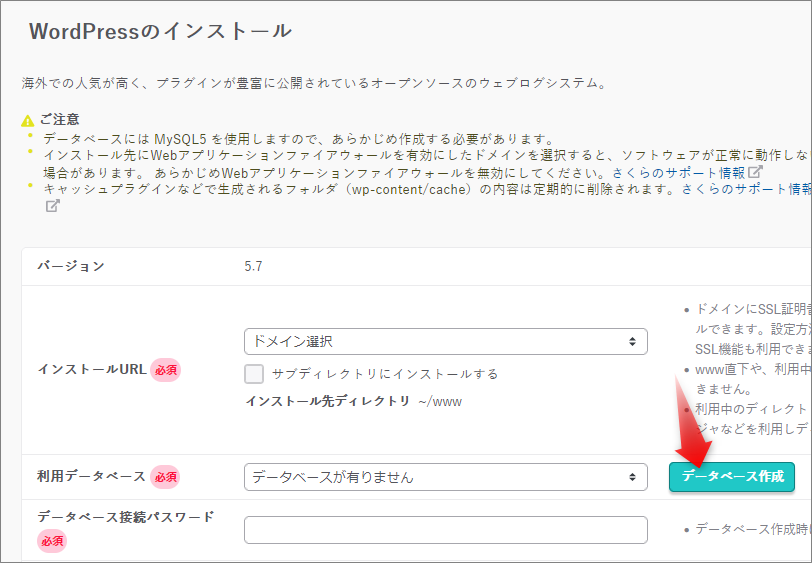Image resolution: width=812 pixels, height=563 pixels.
Task: Click the 必須 badge under データベース接続パスワード
Action: [52, 541]
